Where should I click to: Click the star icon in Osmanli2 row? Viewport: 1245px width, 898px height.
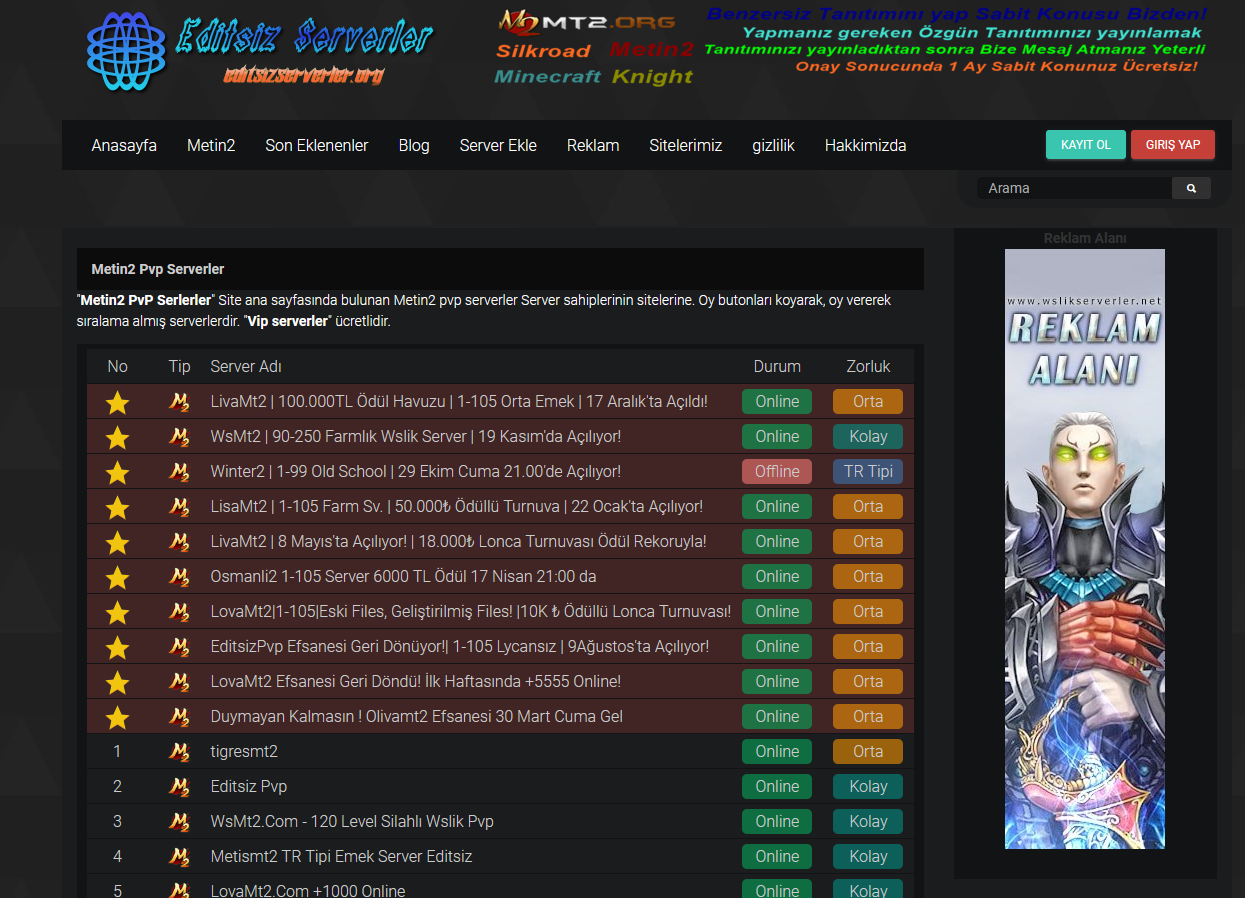point(118,577)
